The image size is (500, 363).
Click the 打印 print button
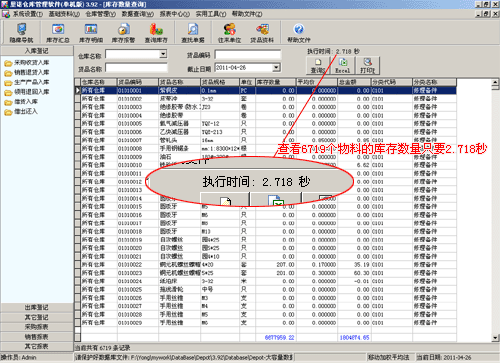pyautogui.click(x=367, y=65)
